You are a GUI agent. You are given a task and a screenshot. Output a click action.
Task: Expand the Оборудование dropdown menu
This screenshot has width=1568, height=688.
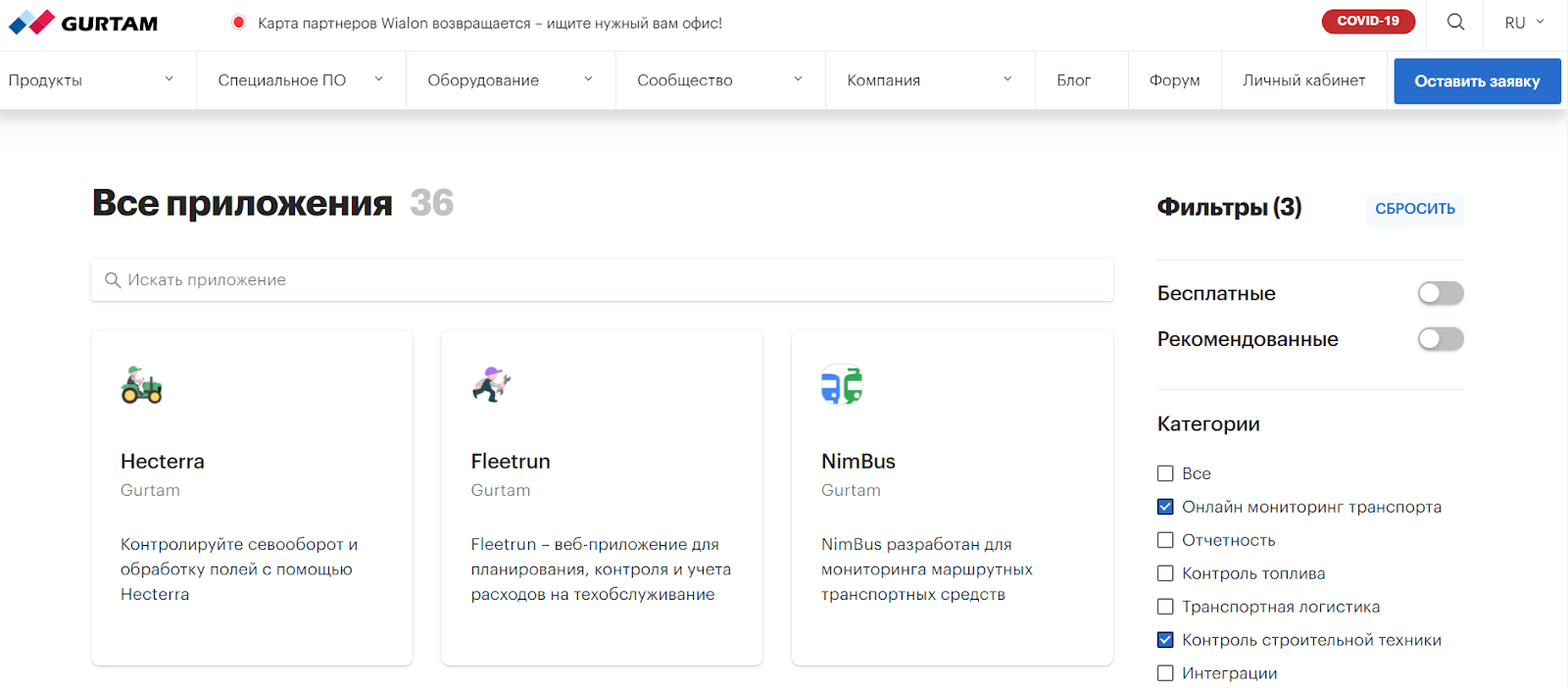(510, 80)
